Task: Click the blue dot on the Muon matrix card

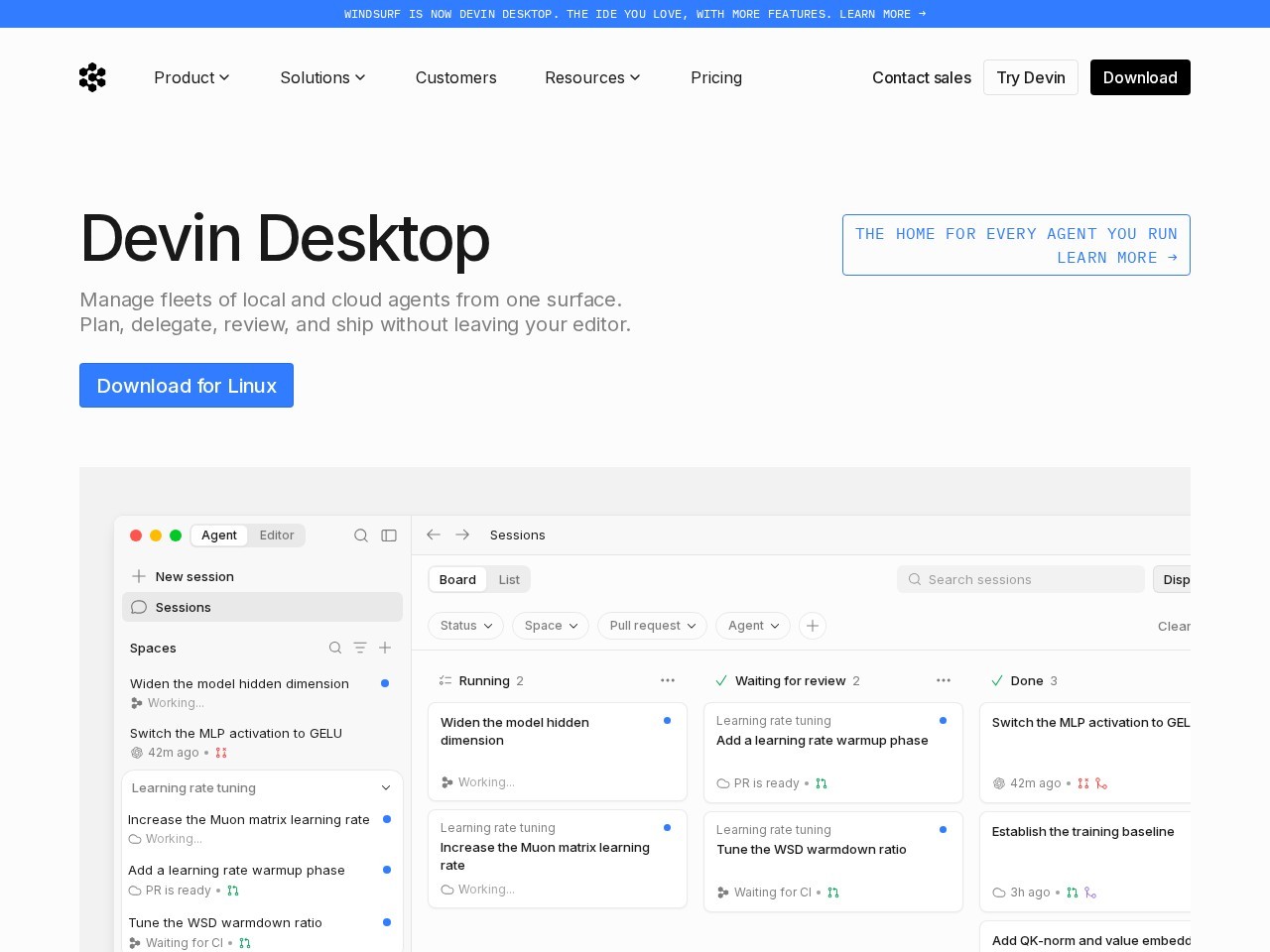Action: tap(667, 828)
